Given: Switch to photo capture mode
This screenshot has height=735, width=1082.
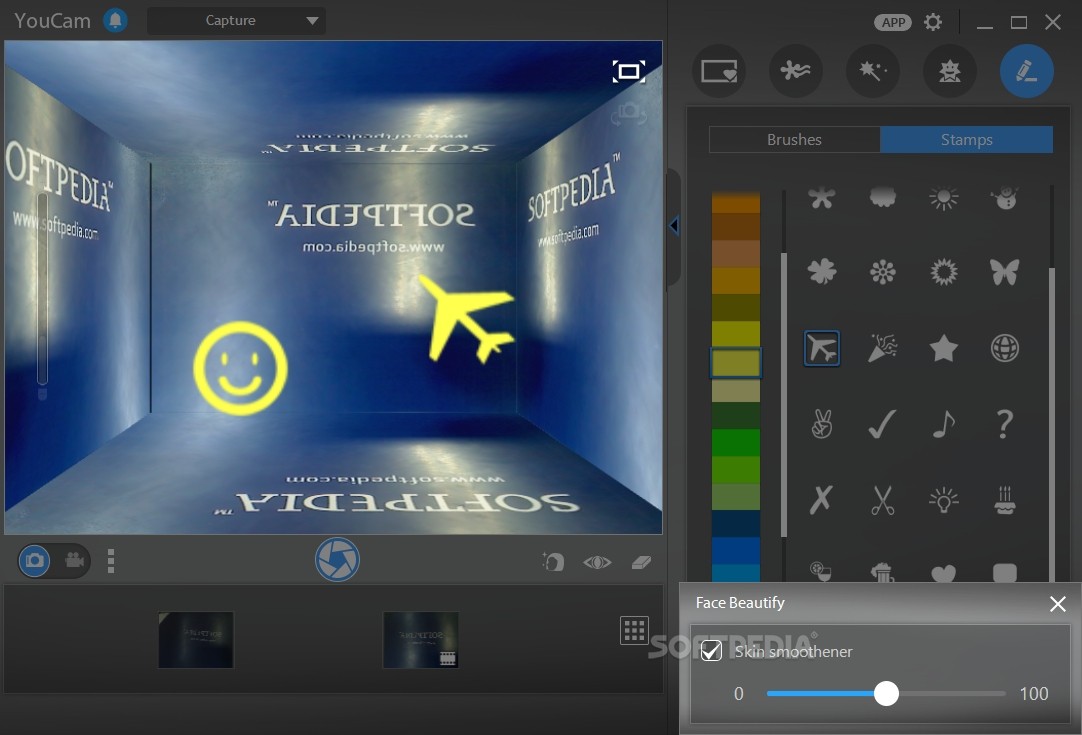Looking at the screenshot, I should coord(35,560).
